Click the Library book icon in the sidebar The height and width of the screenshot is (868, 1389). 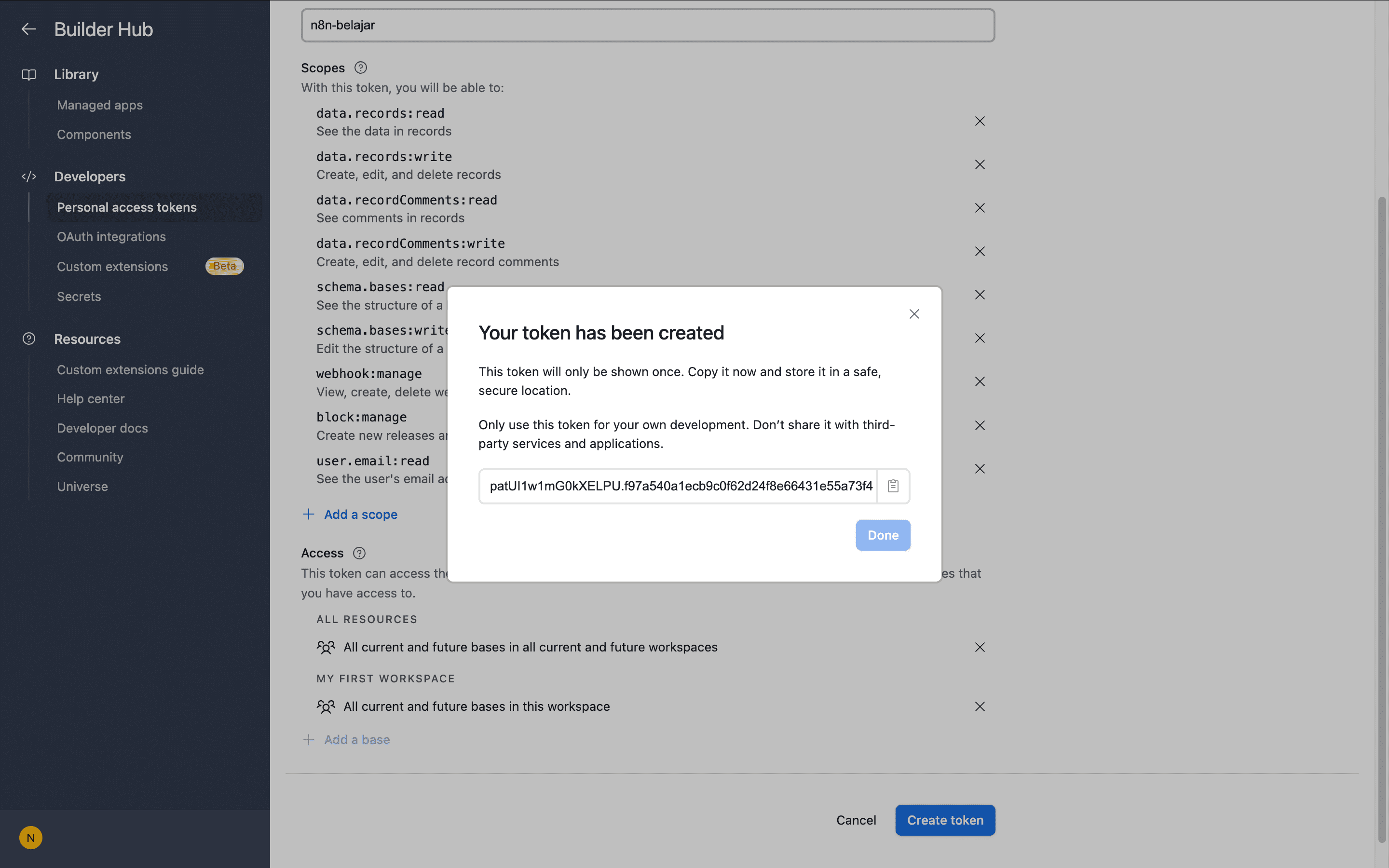coord(29,75)
